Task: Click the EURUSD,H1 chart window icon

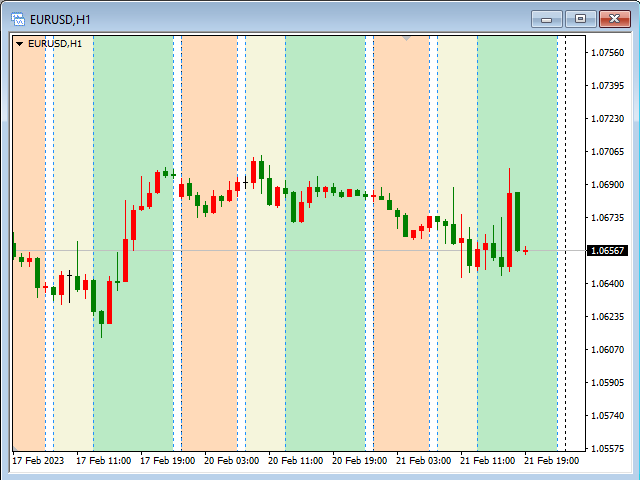Action: pos(18,19)
